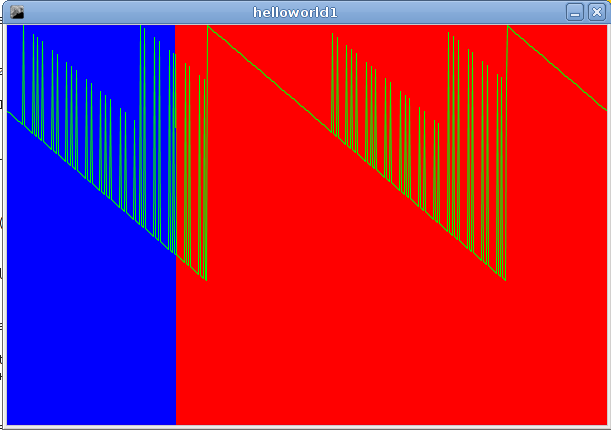Click the empty title bar right of the title
The image size is (611, 430).
click(460, 12)
